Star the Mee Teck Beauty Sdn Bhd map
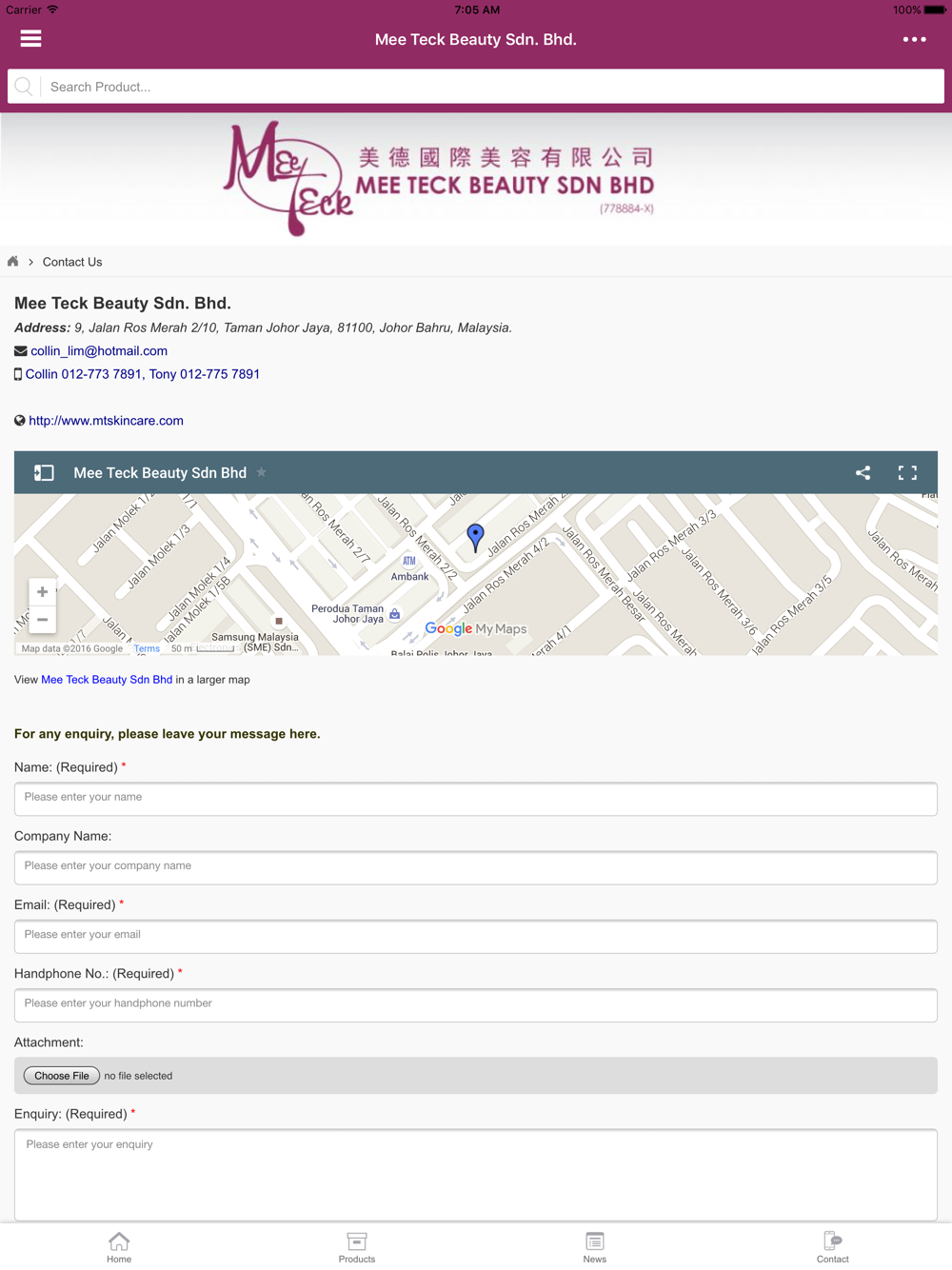This screenshot has width=952, height=1270. (x=262, y=472)
